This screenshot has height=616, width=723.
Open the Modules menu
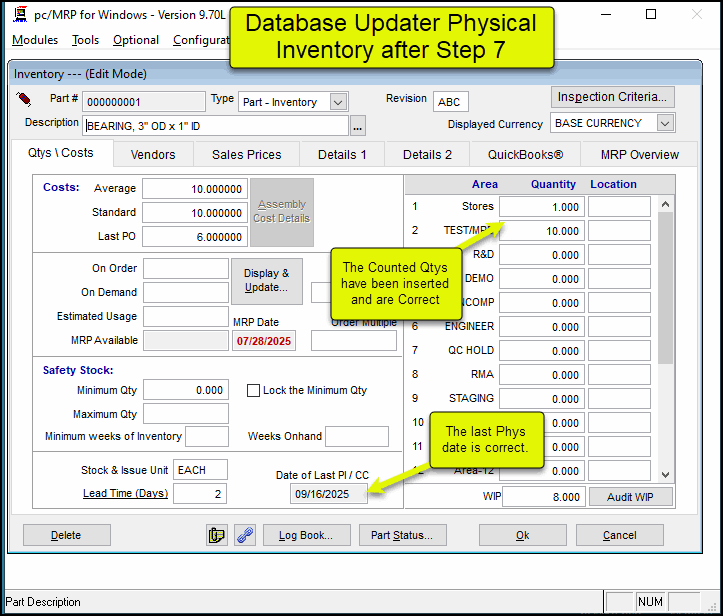tap(35, 40)
